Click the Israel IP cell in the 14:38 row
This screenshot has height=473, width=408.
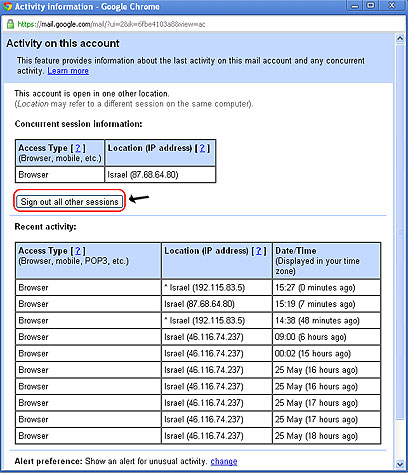tap(217, 320)
